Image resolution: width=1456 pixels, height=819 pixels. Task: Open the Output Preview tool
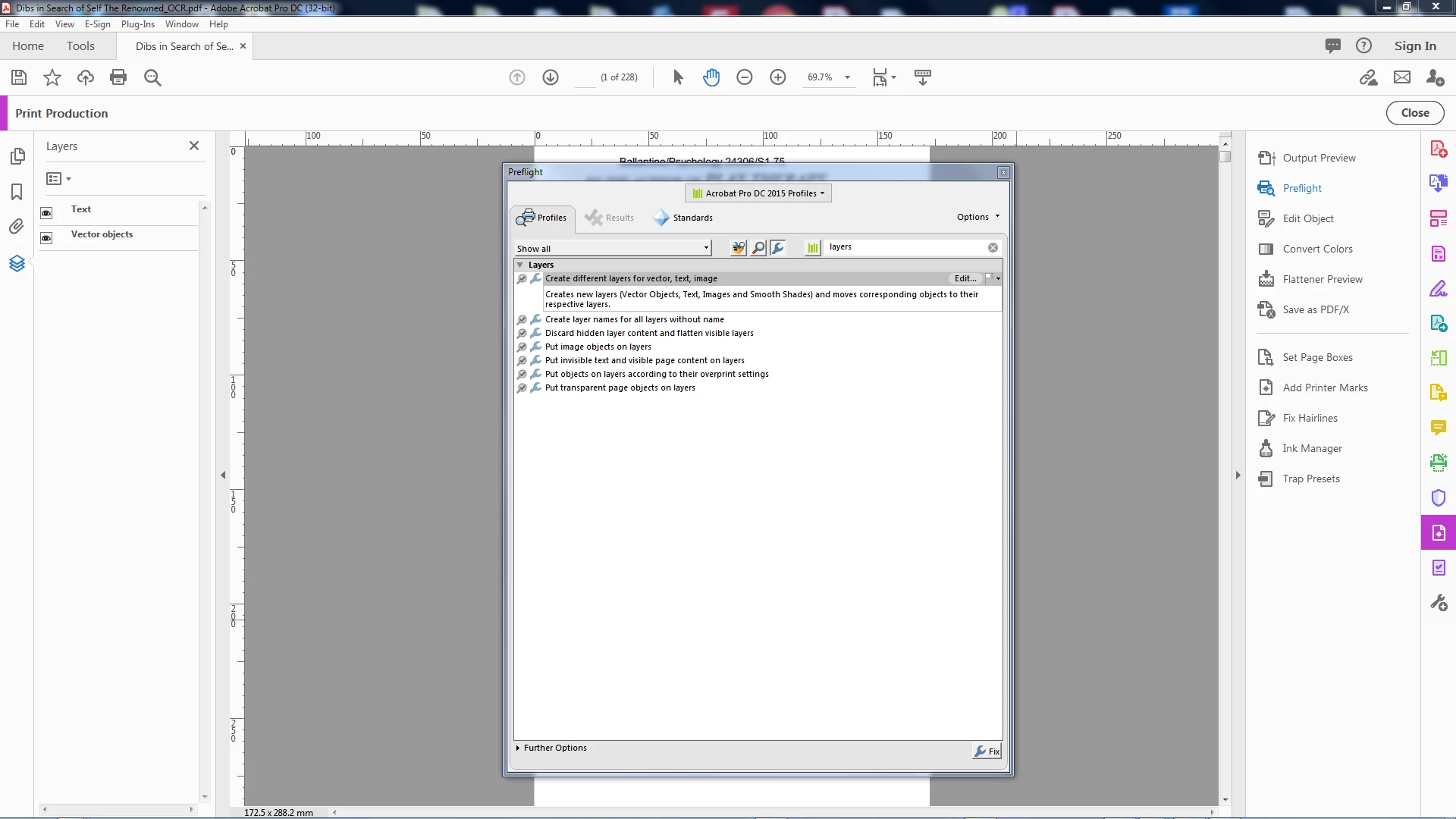tap(1319, 158)
